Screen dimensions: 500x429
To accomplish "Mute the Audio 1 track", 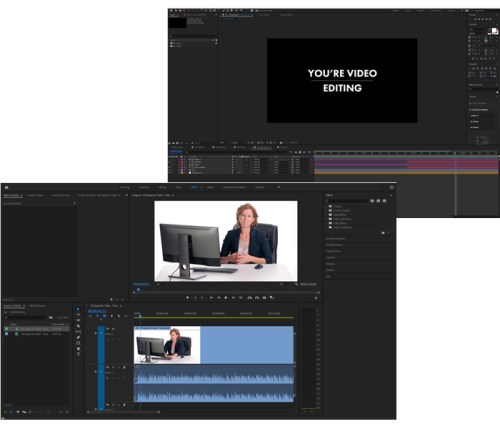I will click(x=113, y=367).
